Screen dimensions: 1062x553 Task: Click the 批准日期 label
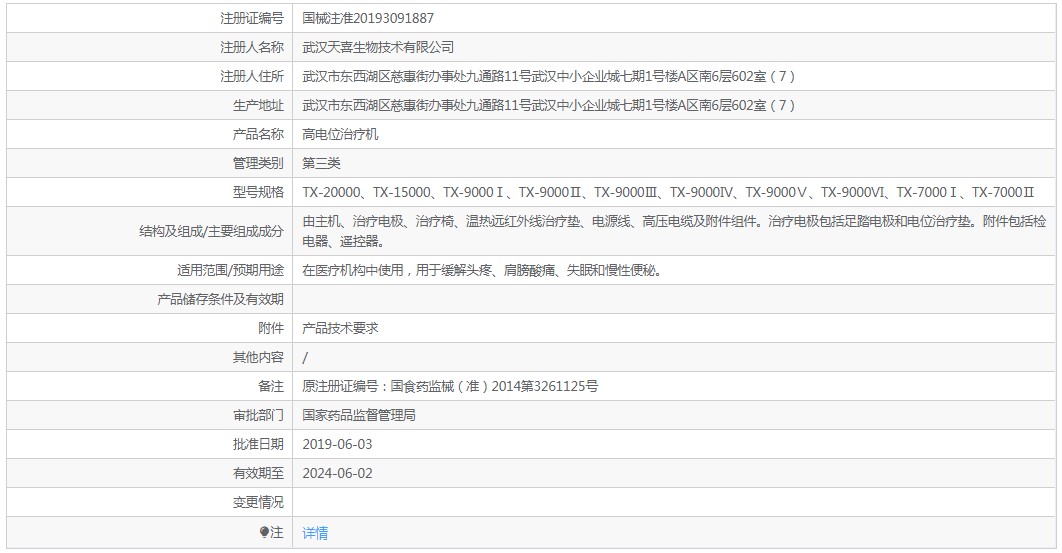tap(258, 445)
